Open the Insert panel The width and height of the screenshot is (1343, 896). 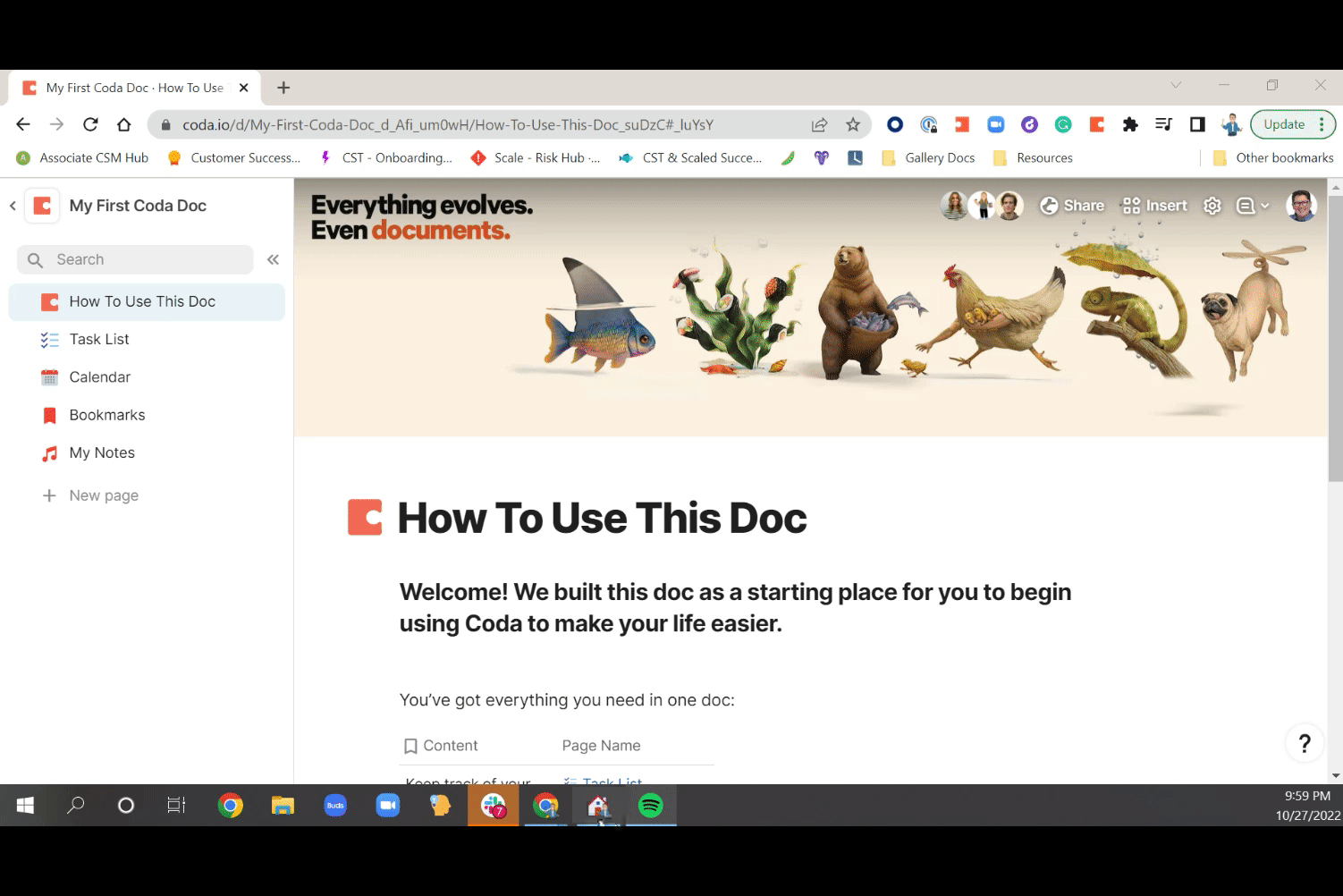pos(1154,206)
